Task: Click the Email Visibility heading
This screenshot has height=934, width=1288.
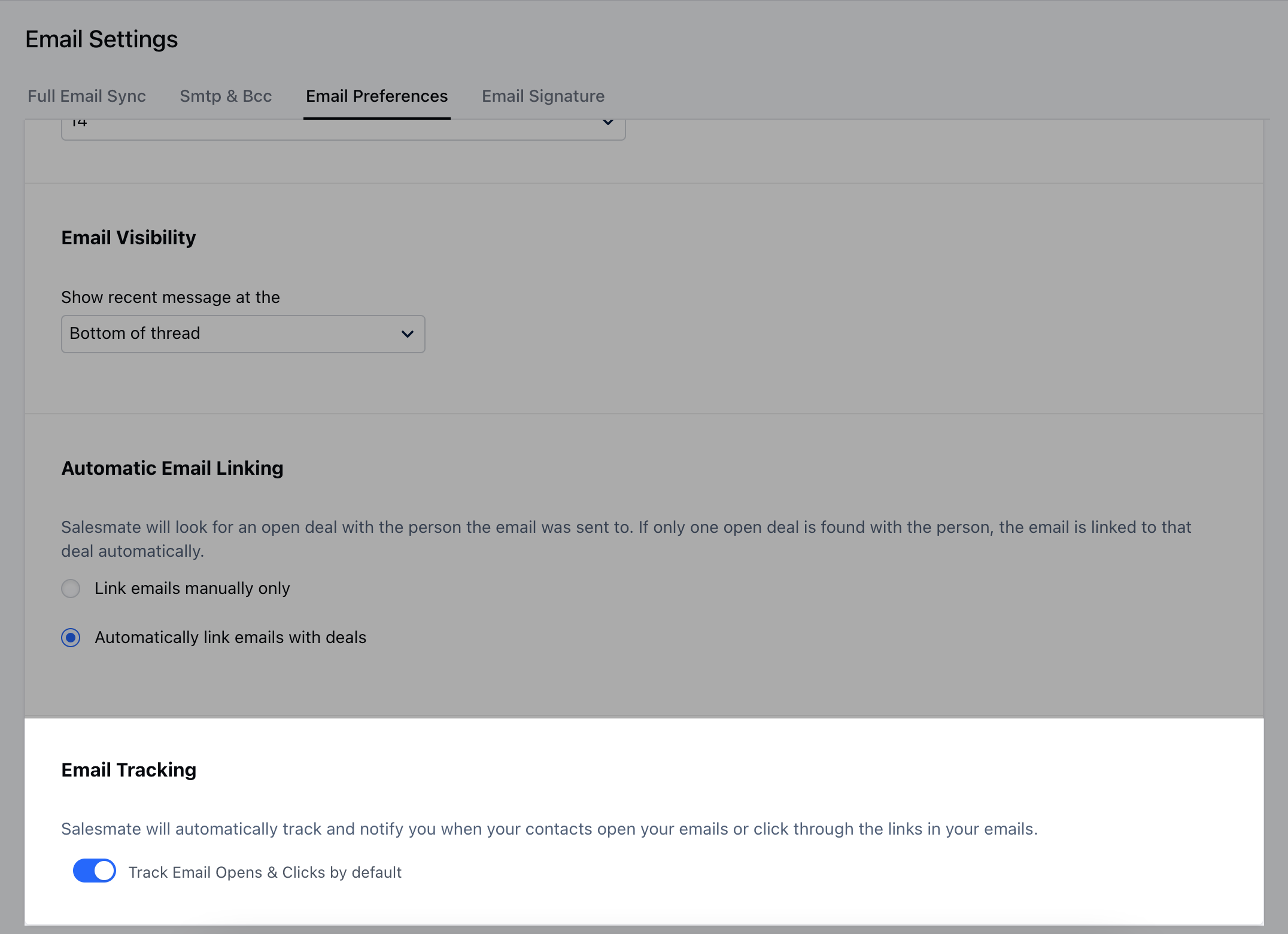Action: 129,238
